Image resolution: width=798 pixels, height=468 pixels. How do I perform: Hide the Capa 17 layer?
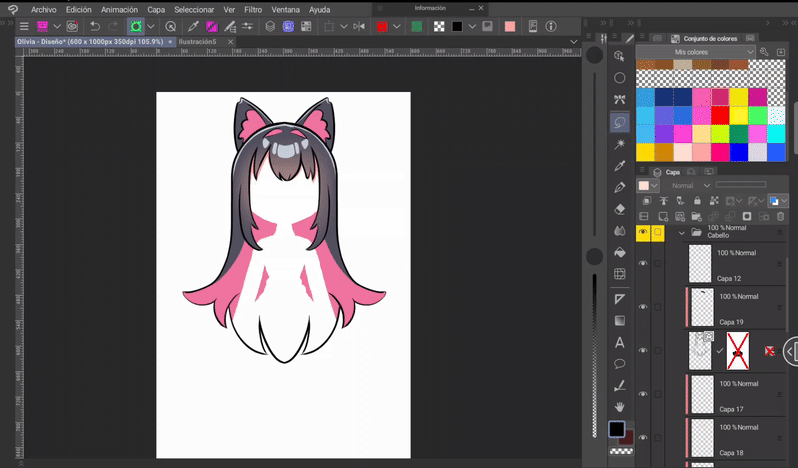click(643, 394)
